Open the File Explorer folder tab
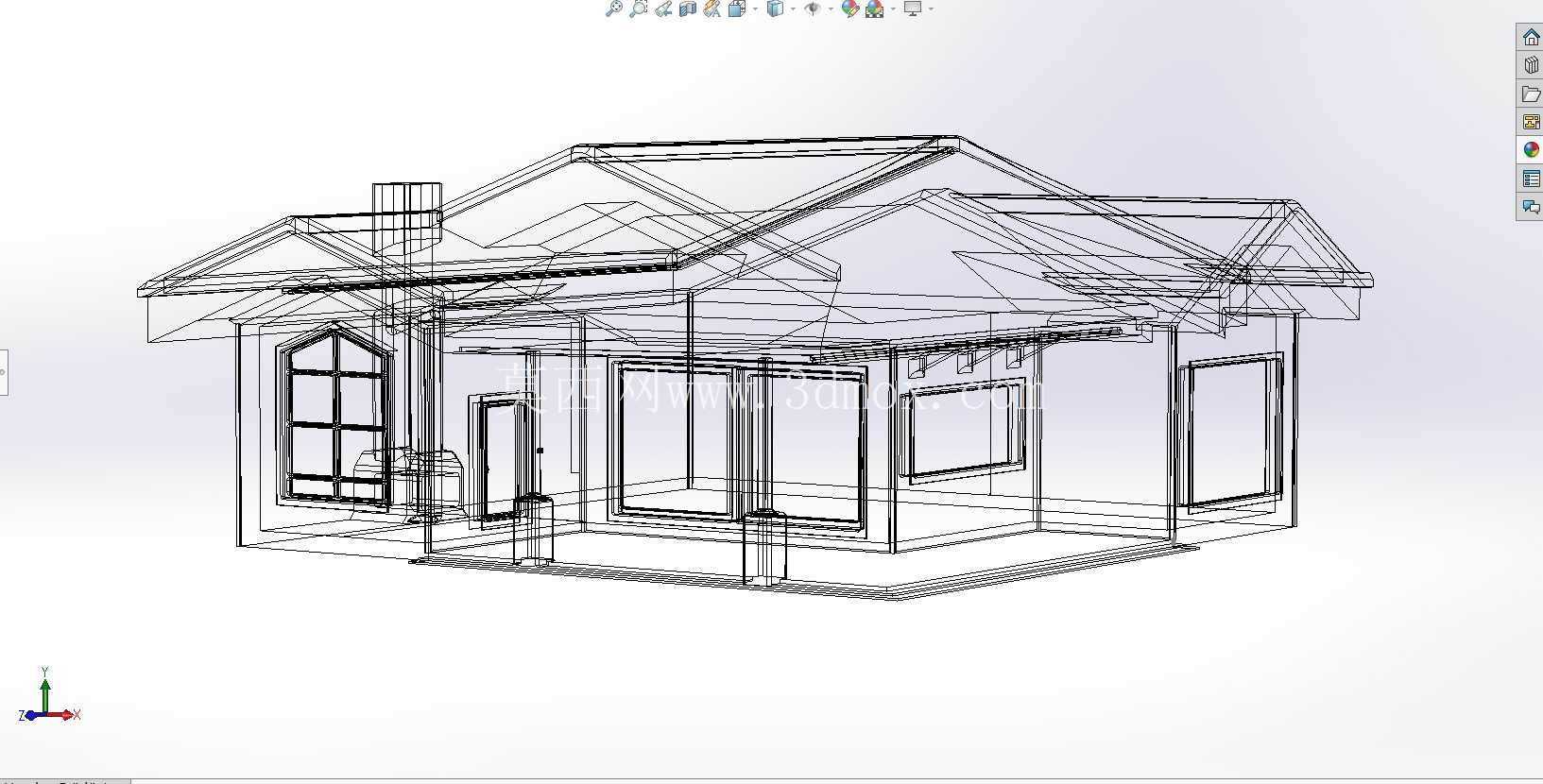Viewport: 1543px width, 784px height. tap(1531, 94)
